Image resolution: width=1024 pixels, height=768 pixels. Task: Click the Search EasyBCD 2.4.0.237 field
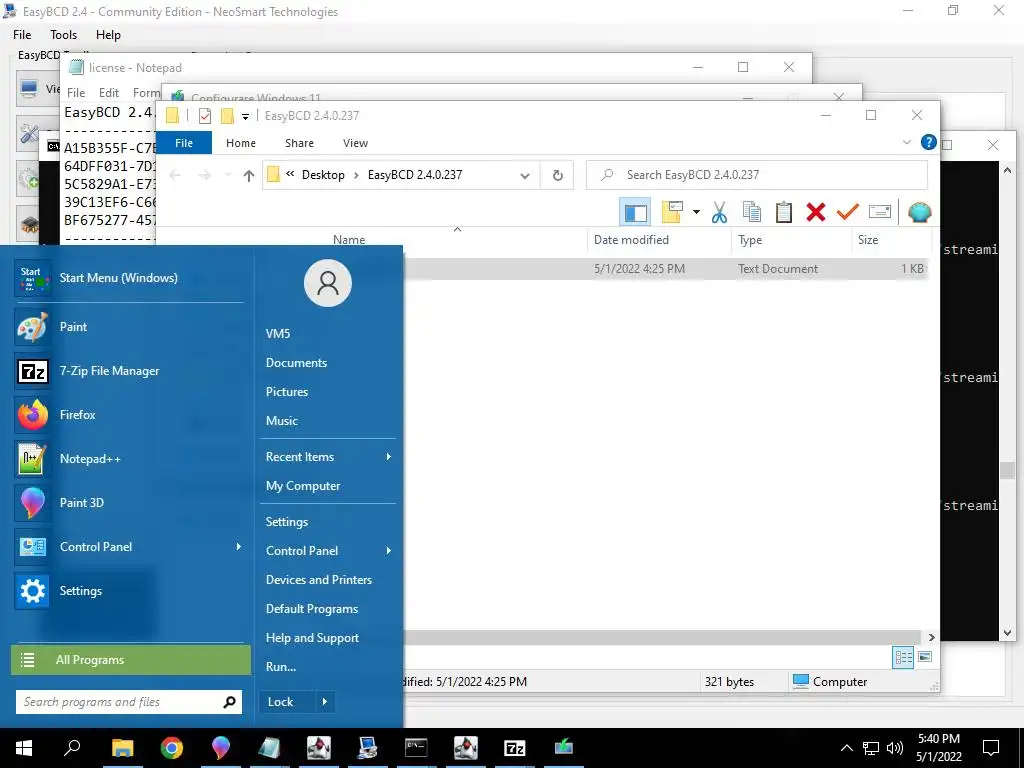point(757,175)
